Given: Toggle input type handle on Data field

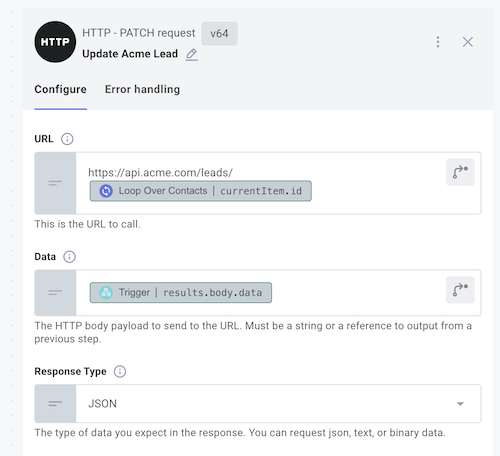Looking at the screenshot, I should [55, 293].
